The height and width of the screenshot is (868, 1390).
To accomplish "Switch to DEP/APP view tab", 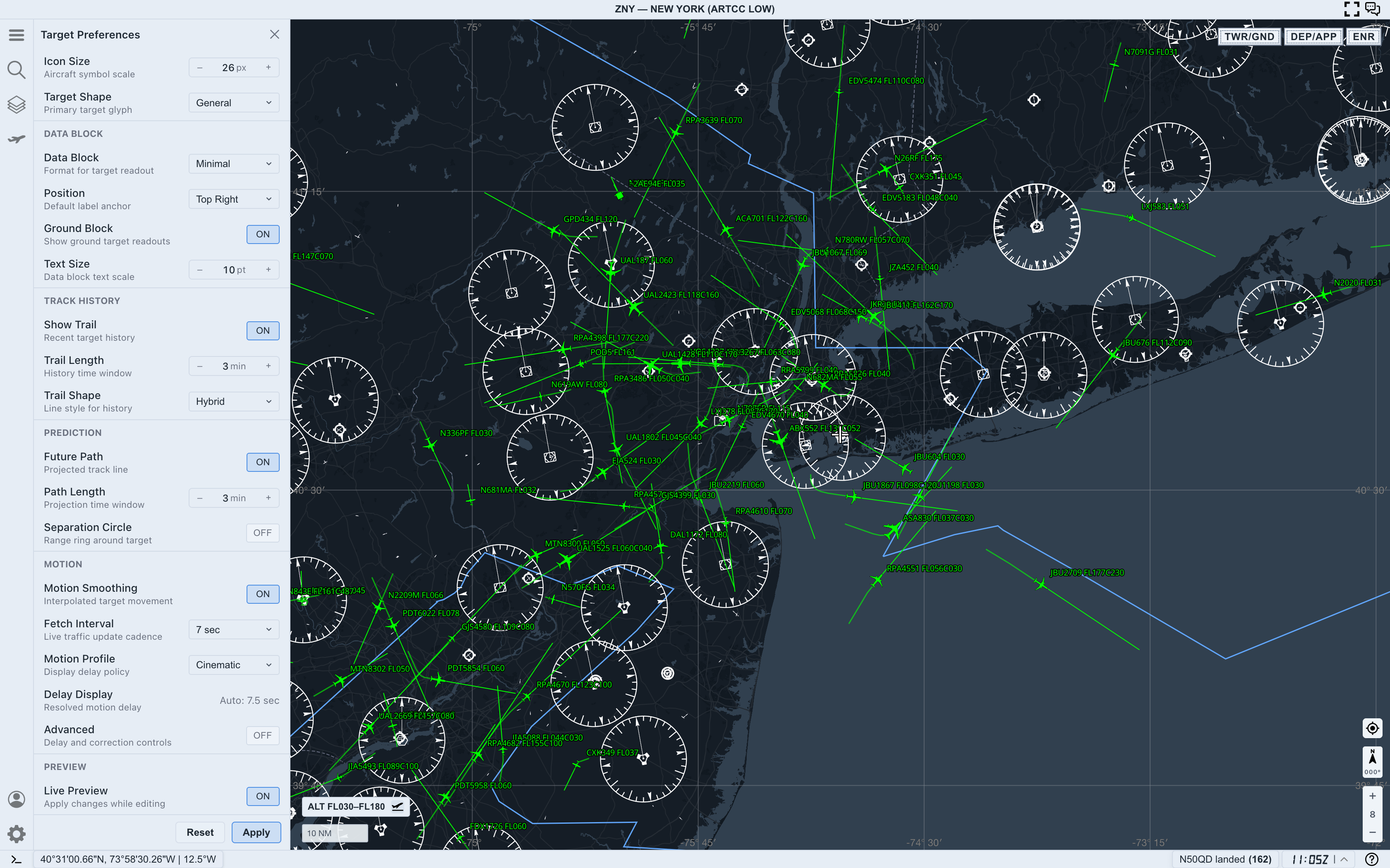I will 1313,37.
